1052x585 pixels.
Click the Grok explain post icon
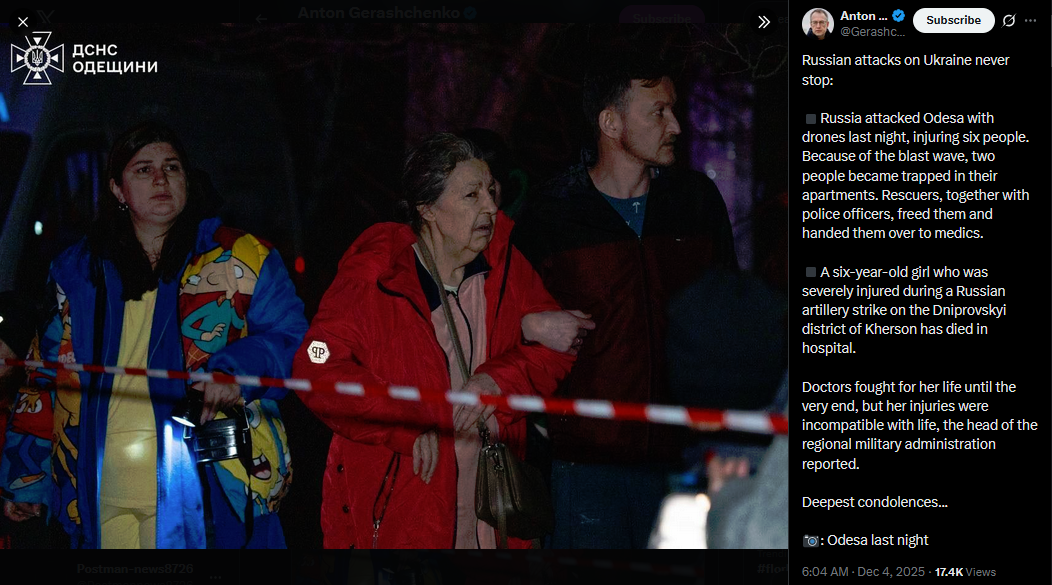pyautogui.click(x=1008, y=20)
